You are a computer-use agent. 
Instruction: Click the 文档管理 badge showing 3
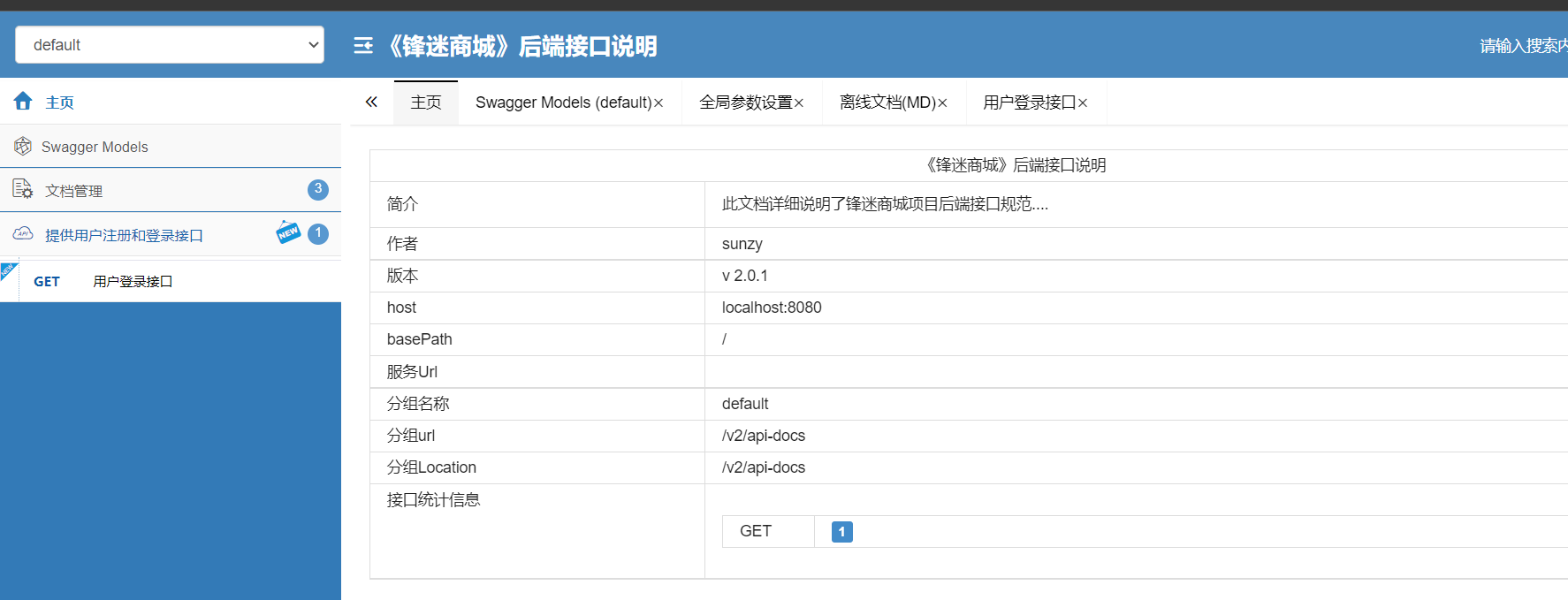318,189
